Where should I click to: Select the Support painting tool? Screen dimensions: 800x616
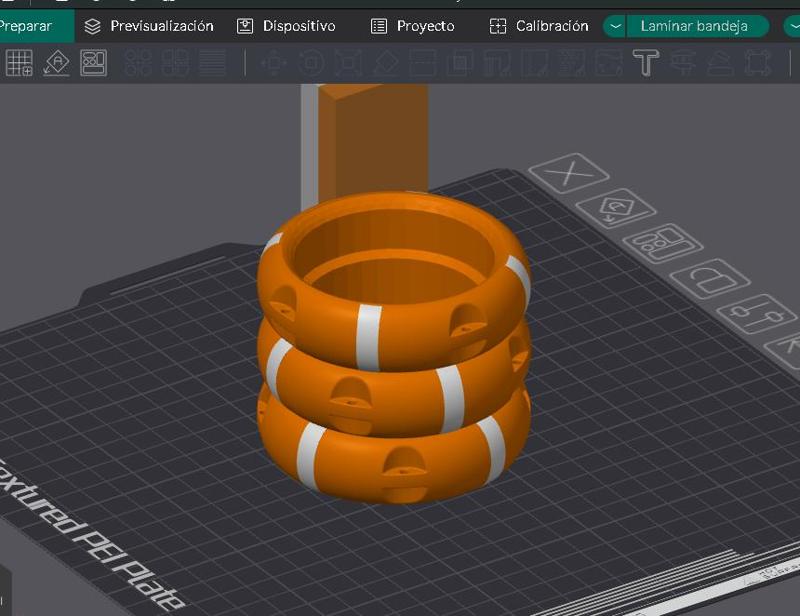pyautogui.click(x=497, y=63)
